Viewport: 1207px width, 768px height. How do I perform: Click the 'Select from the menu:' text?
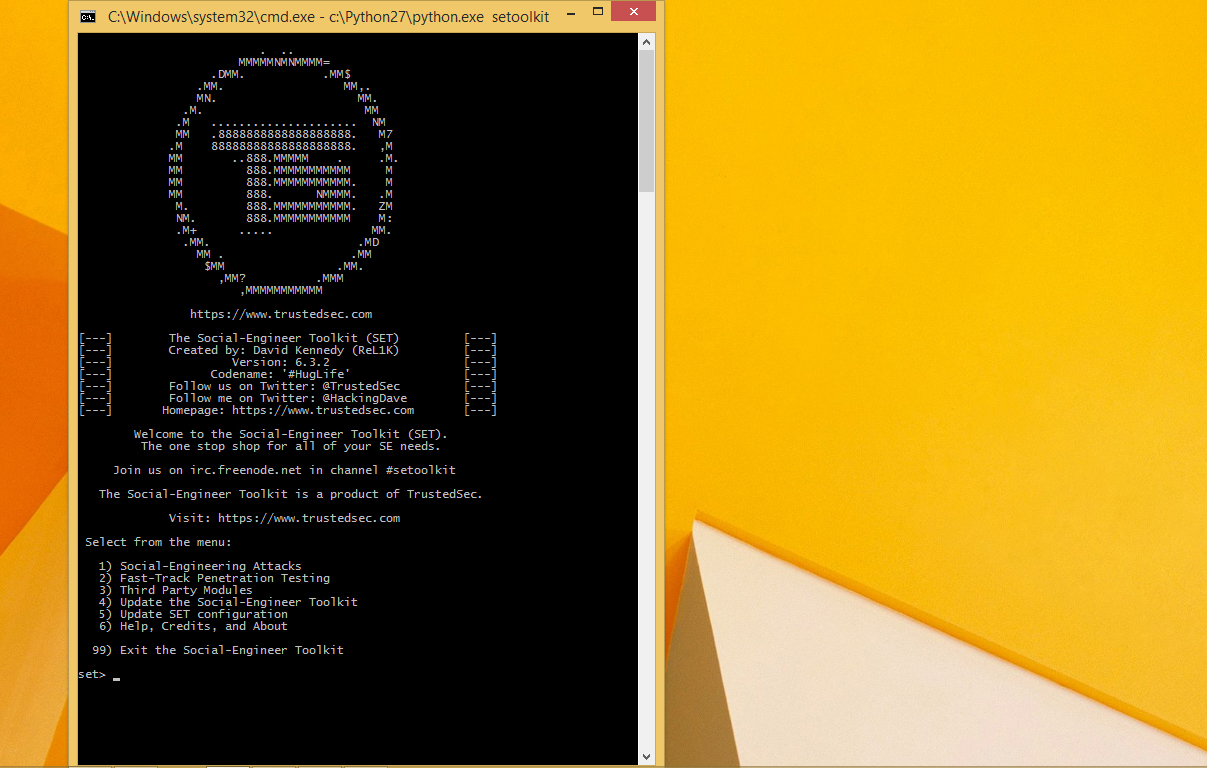pyautogui.click(x=158, y=542)
